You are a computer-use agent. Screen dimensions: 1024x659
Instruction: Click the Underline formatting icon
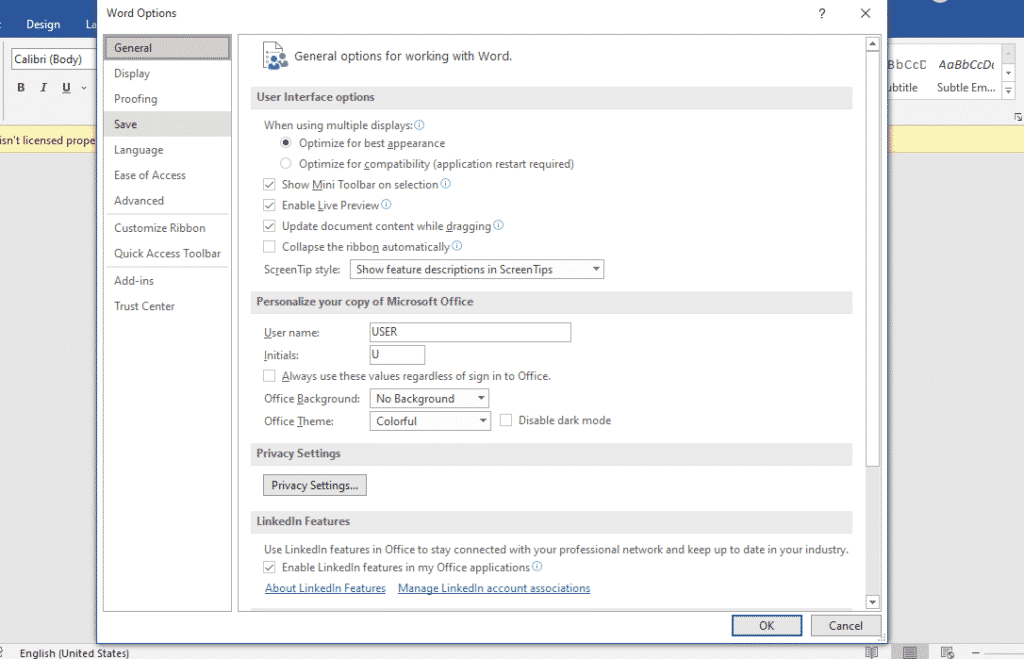click(64, 87)
